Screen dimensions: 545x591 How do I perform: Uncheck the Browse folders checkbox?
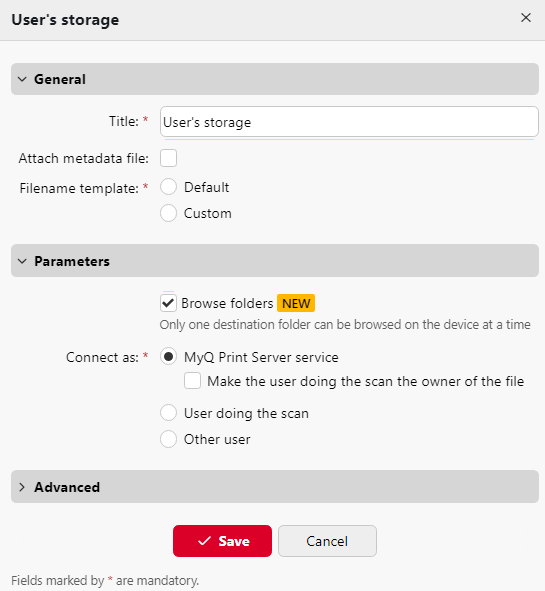(x=168, y=303)
